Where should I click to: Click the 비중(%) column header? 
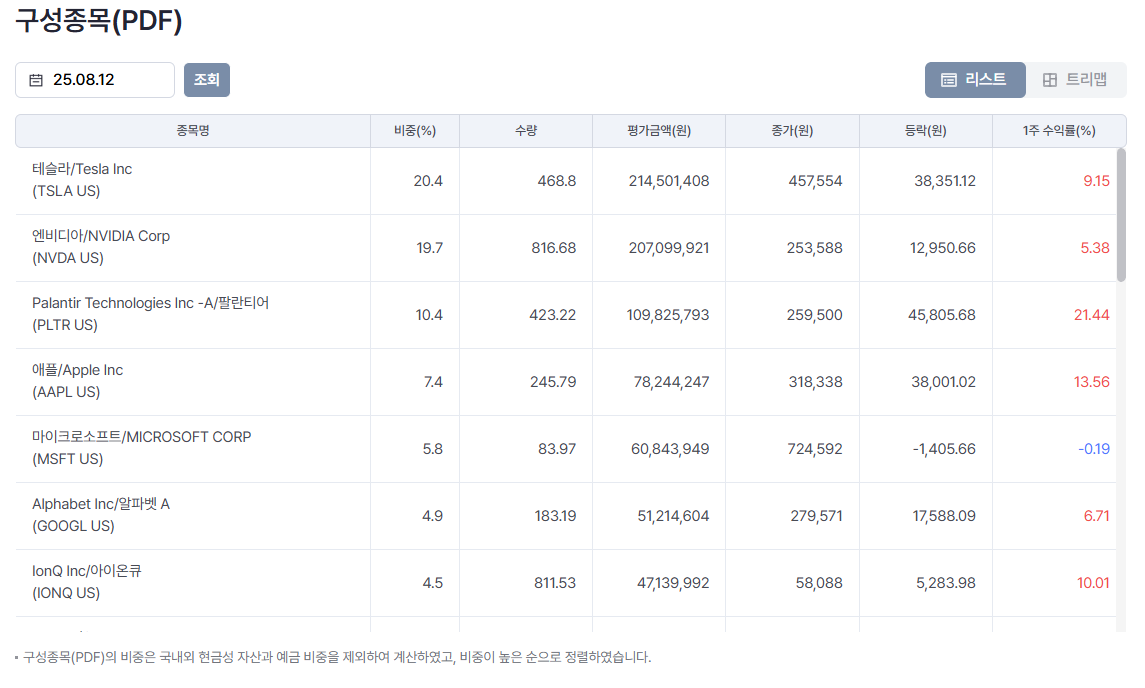[x=415, y=131]
